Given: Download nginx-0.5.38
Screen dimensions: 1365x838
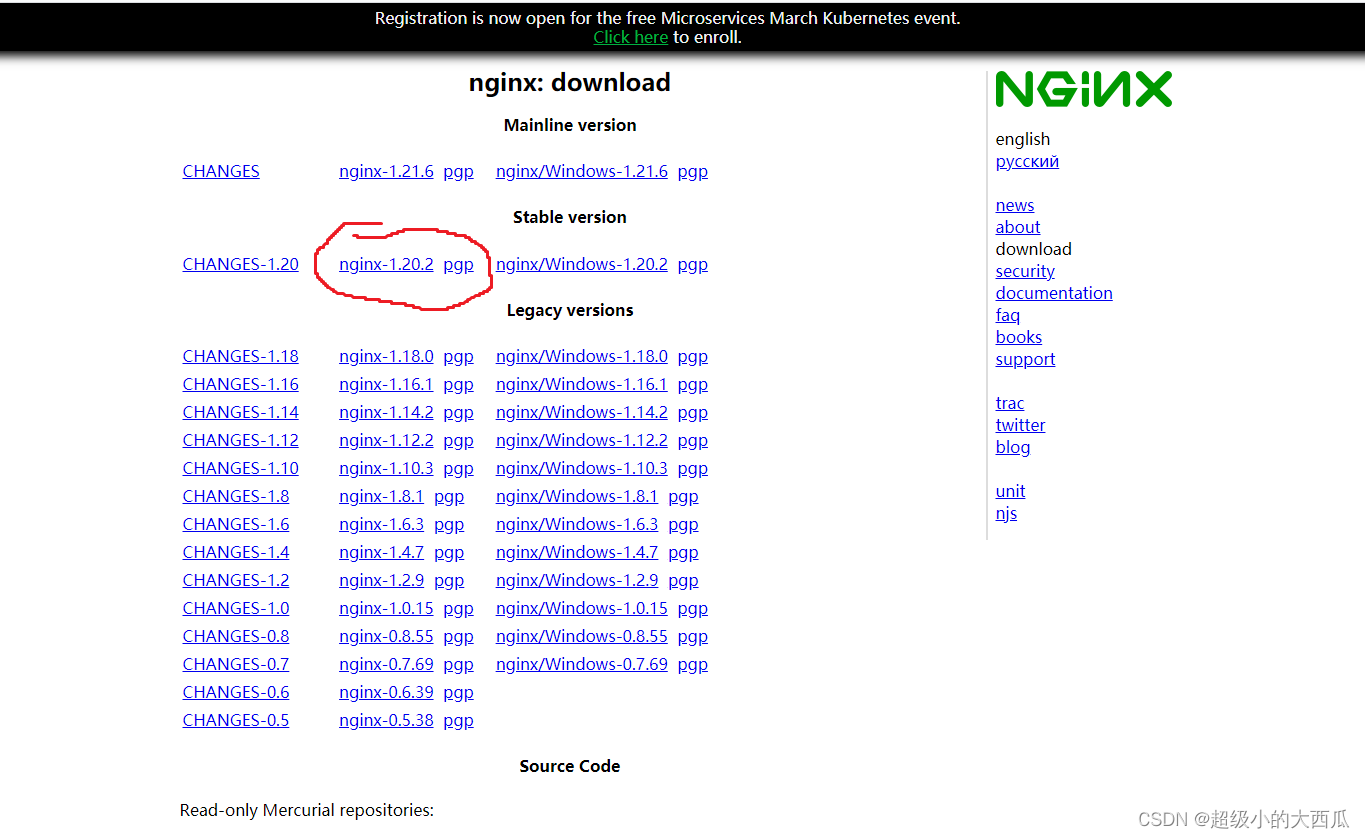Looking at the screenshot, I should pyautogui.click(x=386, y=720).
